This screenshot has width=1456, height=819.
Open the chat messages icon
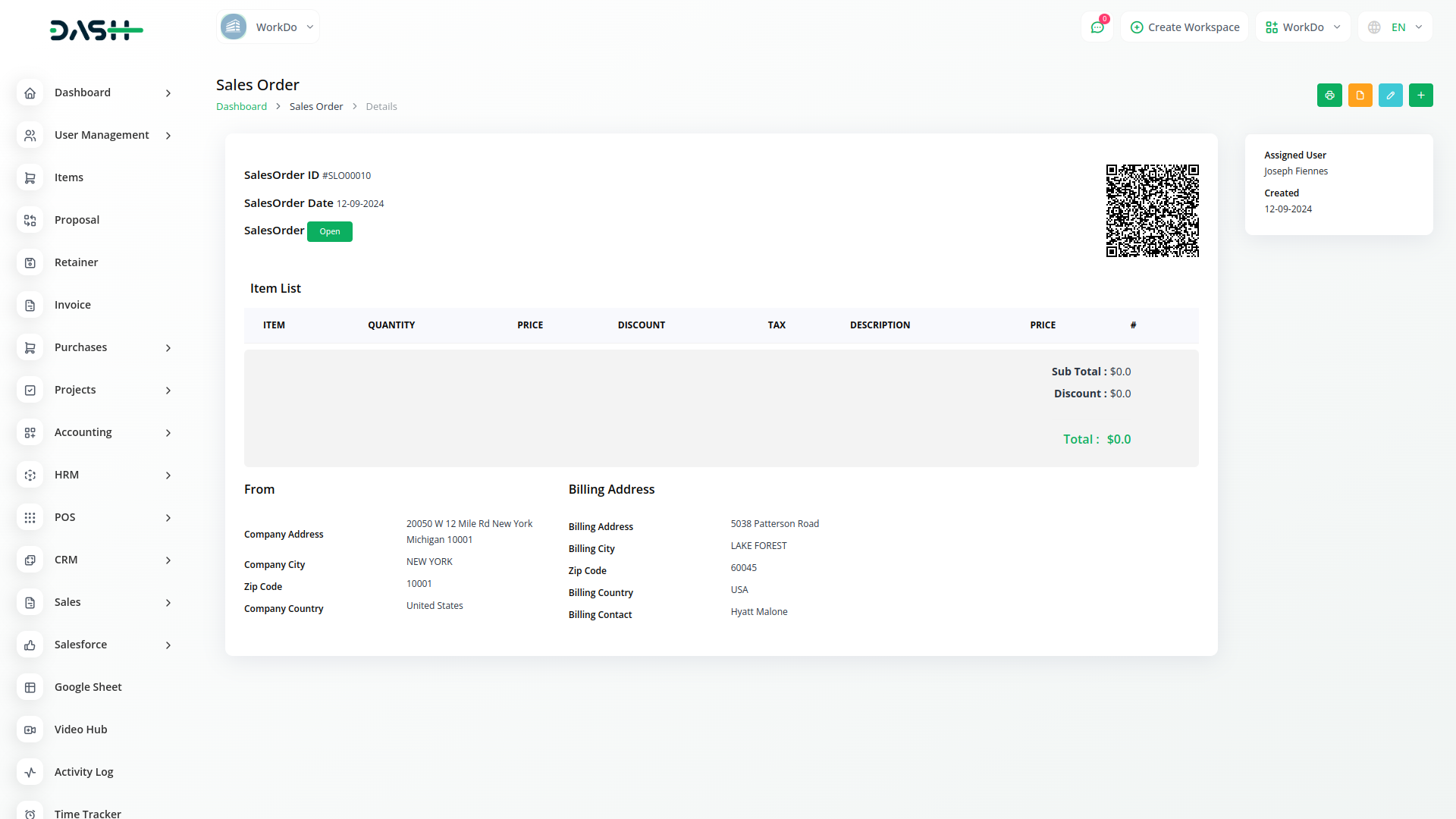tap(1097, 27)
